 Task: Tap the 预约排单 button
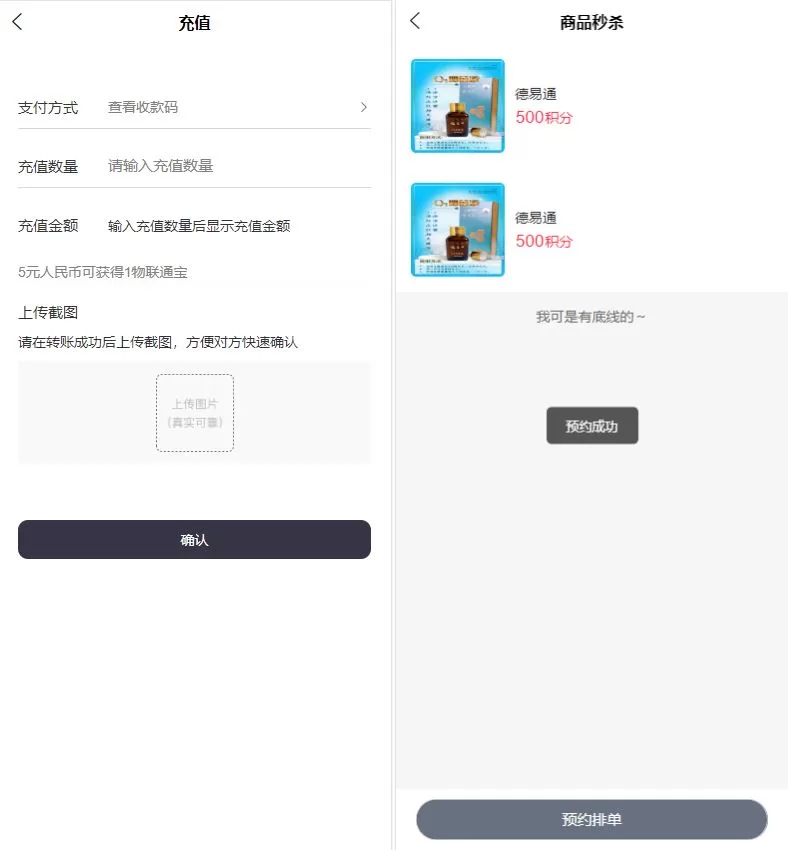(x=591, y=819)
